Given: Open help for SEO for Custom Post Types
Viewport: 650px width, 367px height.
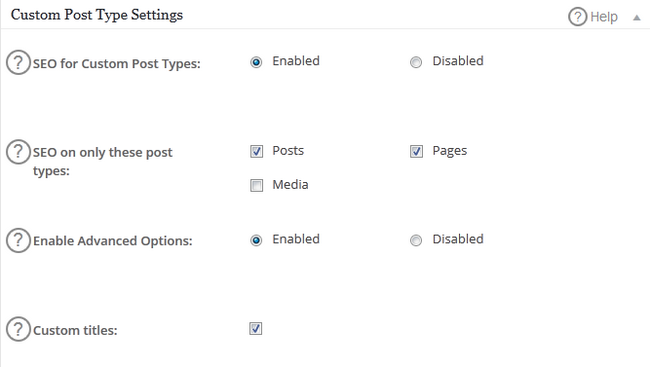Looking at the screenshot, I should click(x=18, y=63).
